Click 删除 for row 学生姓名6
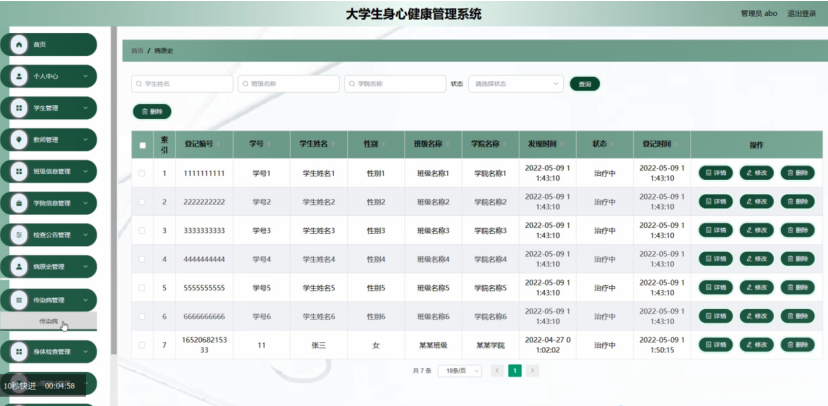The width and height of the screenshot is (828, 406). [797, 316]
